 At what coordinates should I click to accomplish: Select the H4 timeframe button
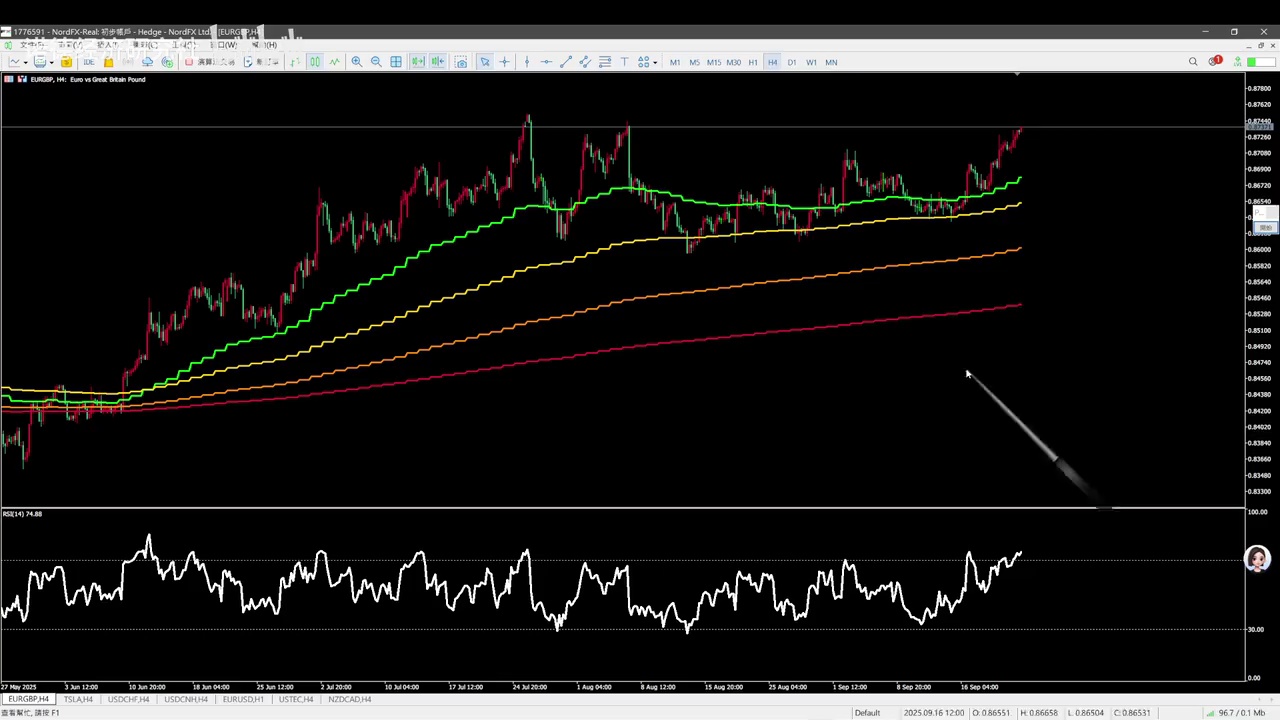772,62
